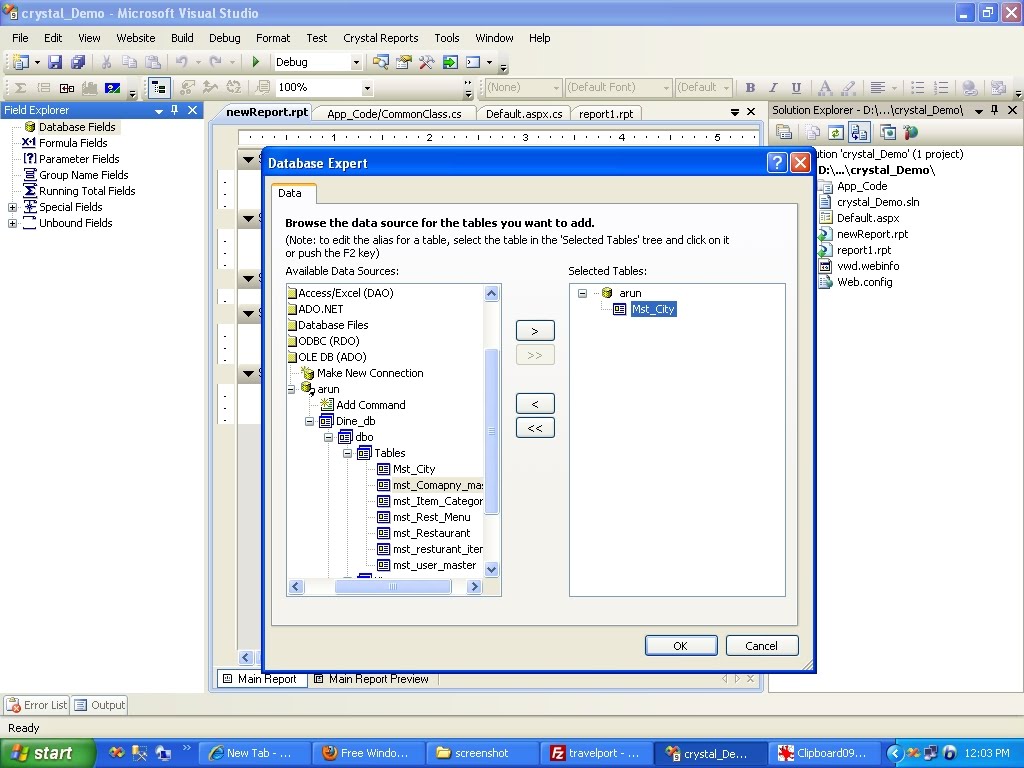The width and height of the screenshot is (1024, 768).
Task: Click OK in the Database Expert dialog
Action: coord(681,645)
